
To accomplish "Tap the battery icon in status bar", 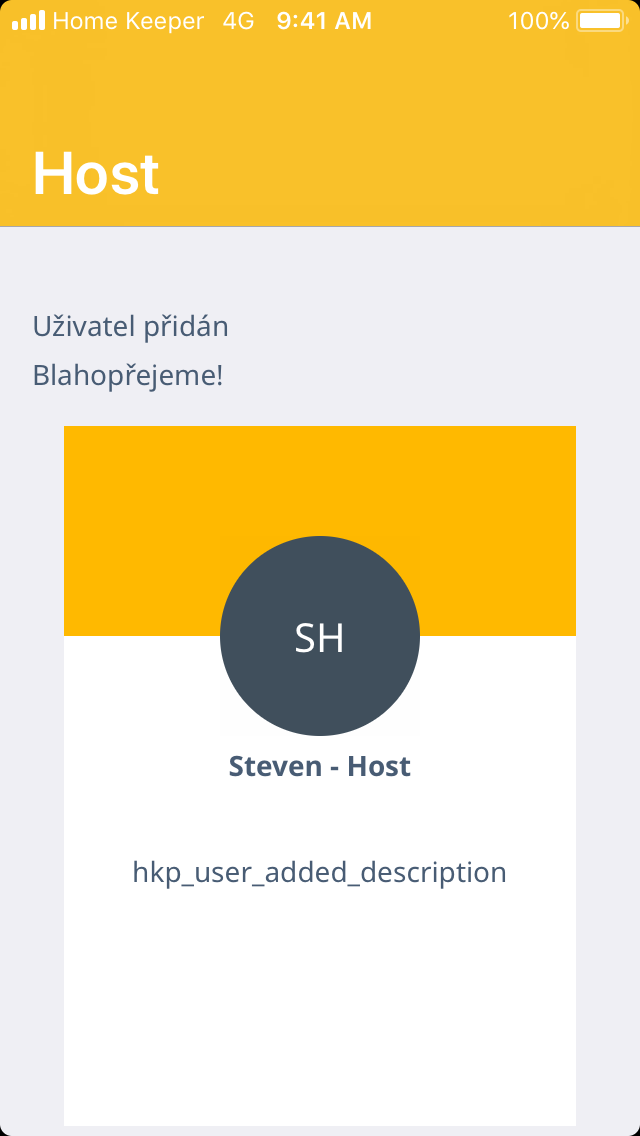I will (600, 20).
